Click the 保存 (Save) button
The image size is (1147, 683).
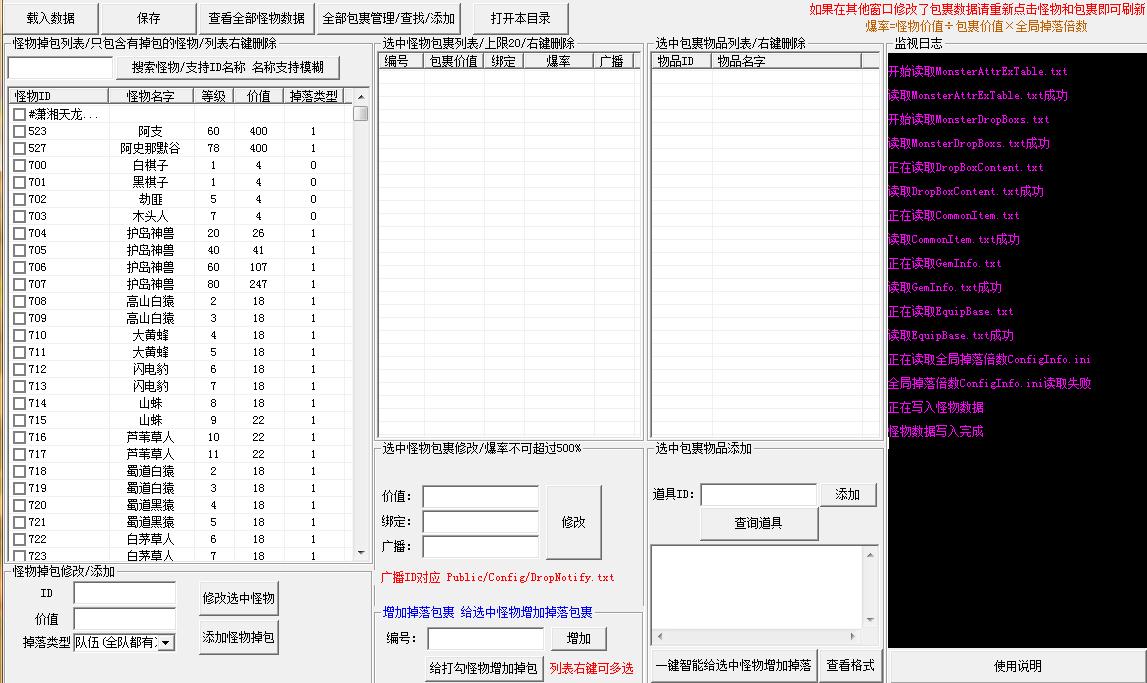[148, 18]
